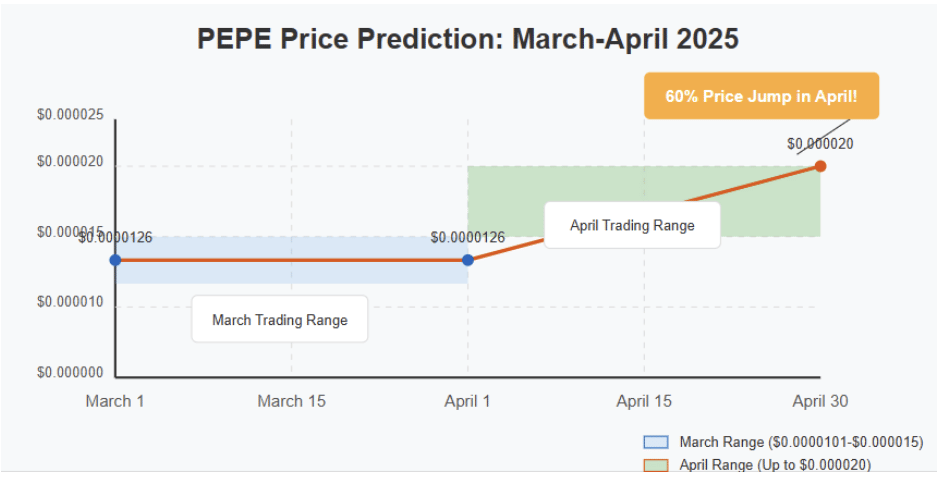Click the $0.000010 y-axis label
946x490 pixels.
tap(70, 303)
